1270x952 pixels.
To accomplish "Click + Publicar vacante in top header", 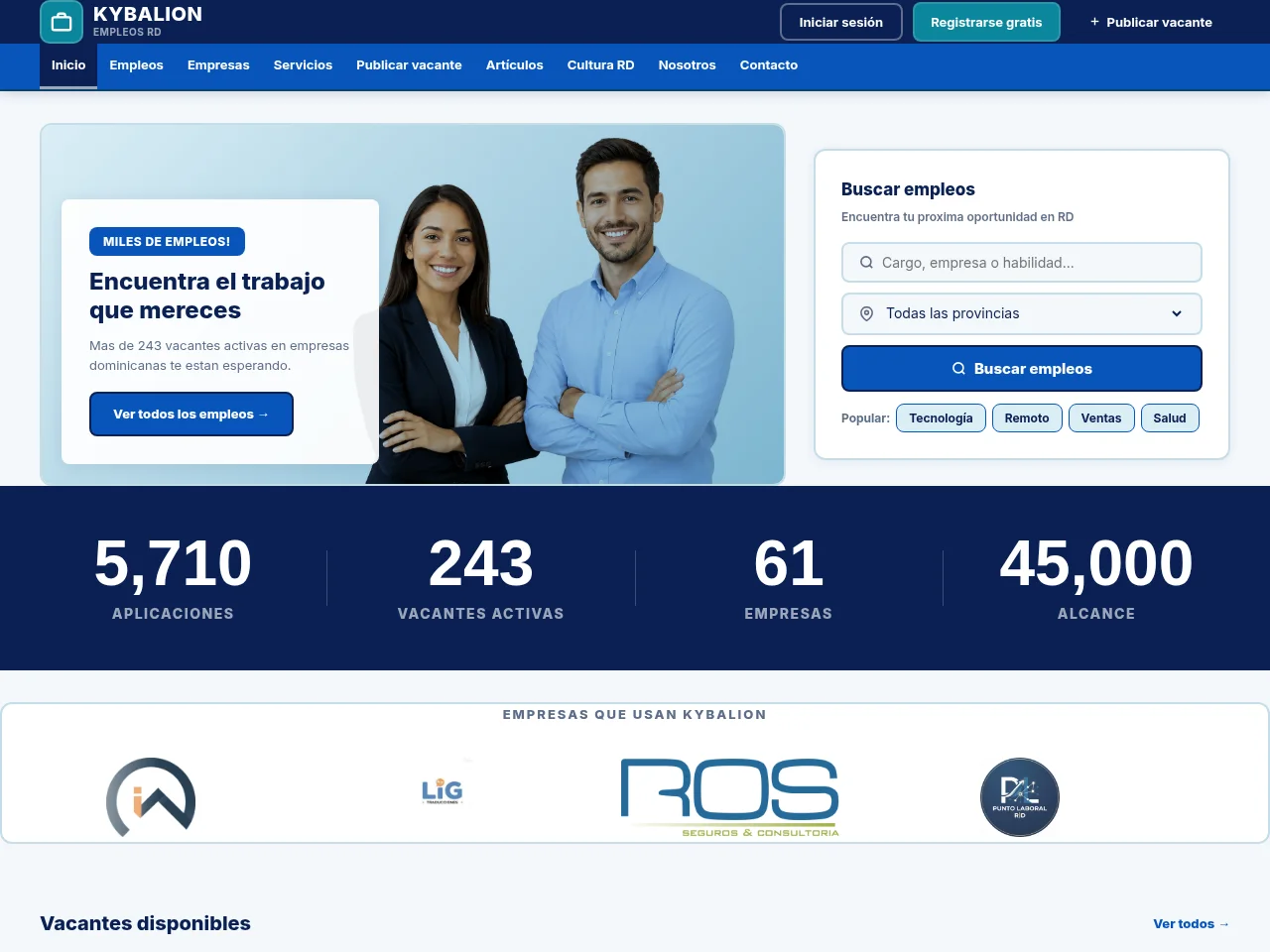I will pyautogui.click(x=1151, y=22).
